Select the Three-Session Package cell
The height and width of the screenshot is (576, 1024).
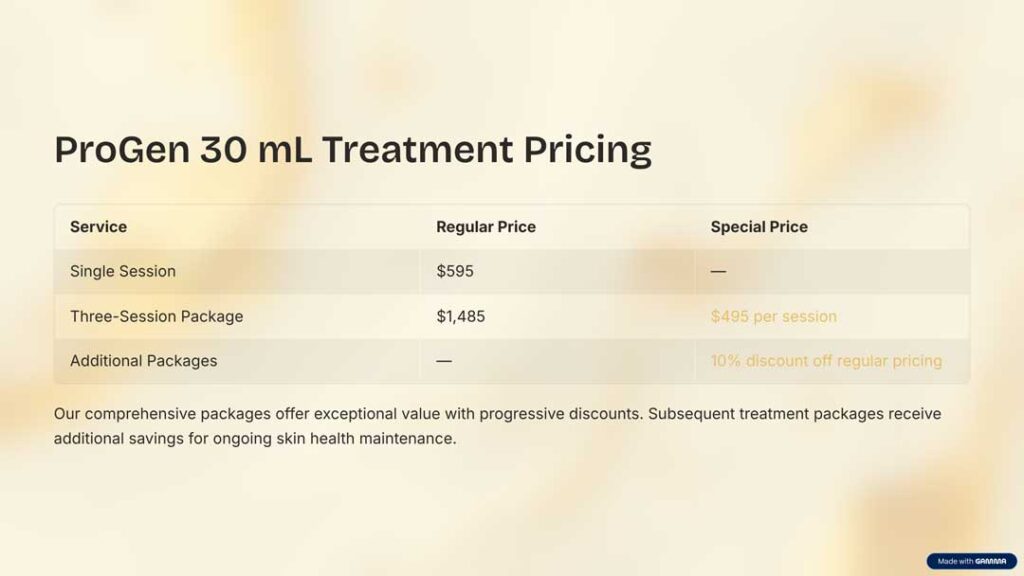[156, 316]
